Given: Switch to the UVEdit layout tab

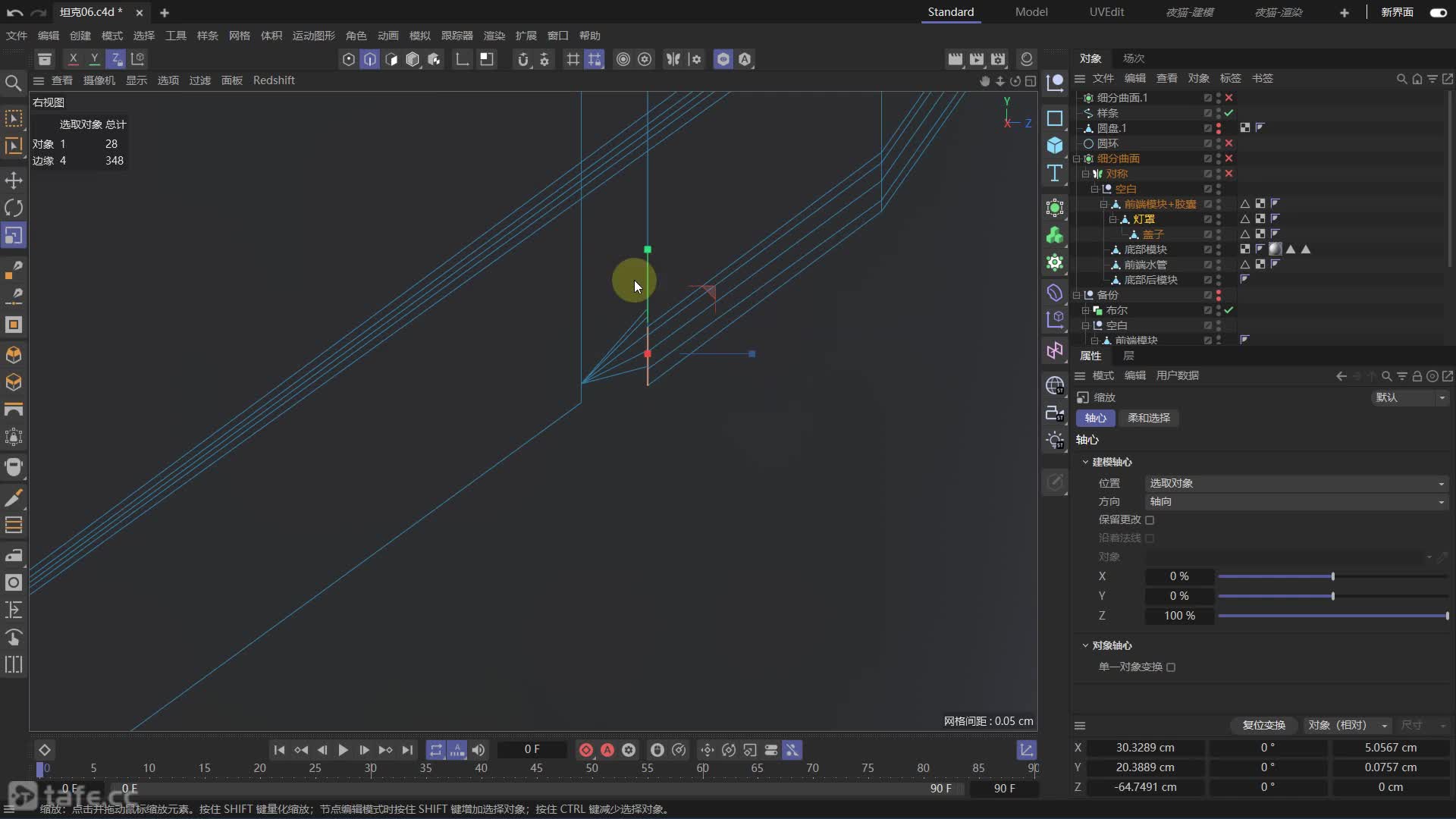Looking at the screenshot, I should [1106, 12].
